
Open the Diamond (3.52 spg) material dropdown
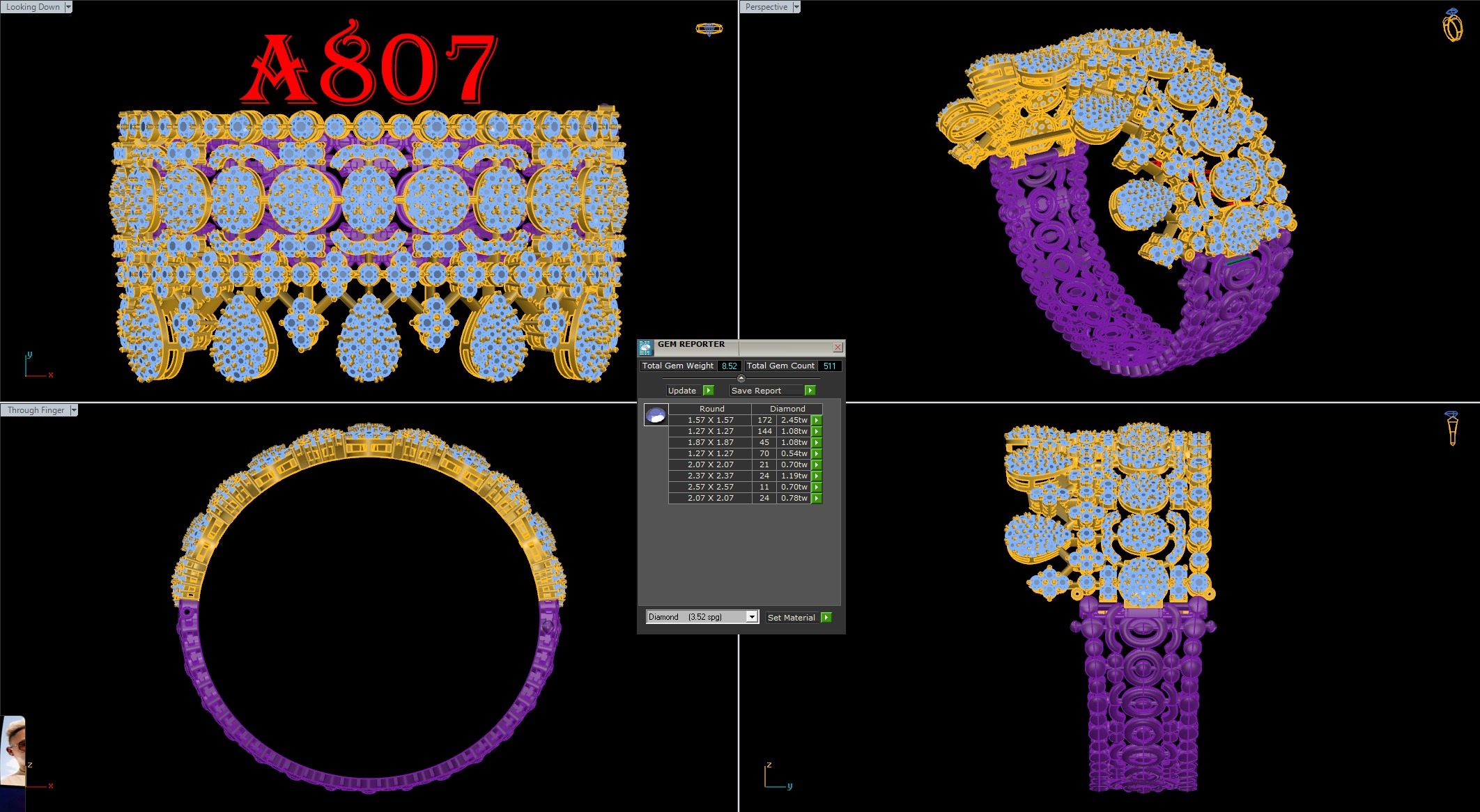pyautogui.click(x=751, y=617)
